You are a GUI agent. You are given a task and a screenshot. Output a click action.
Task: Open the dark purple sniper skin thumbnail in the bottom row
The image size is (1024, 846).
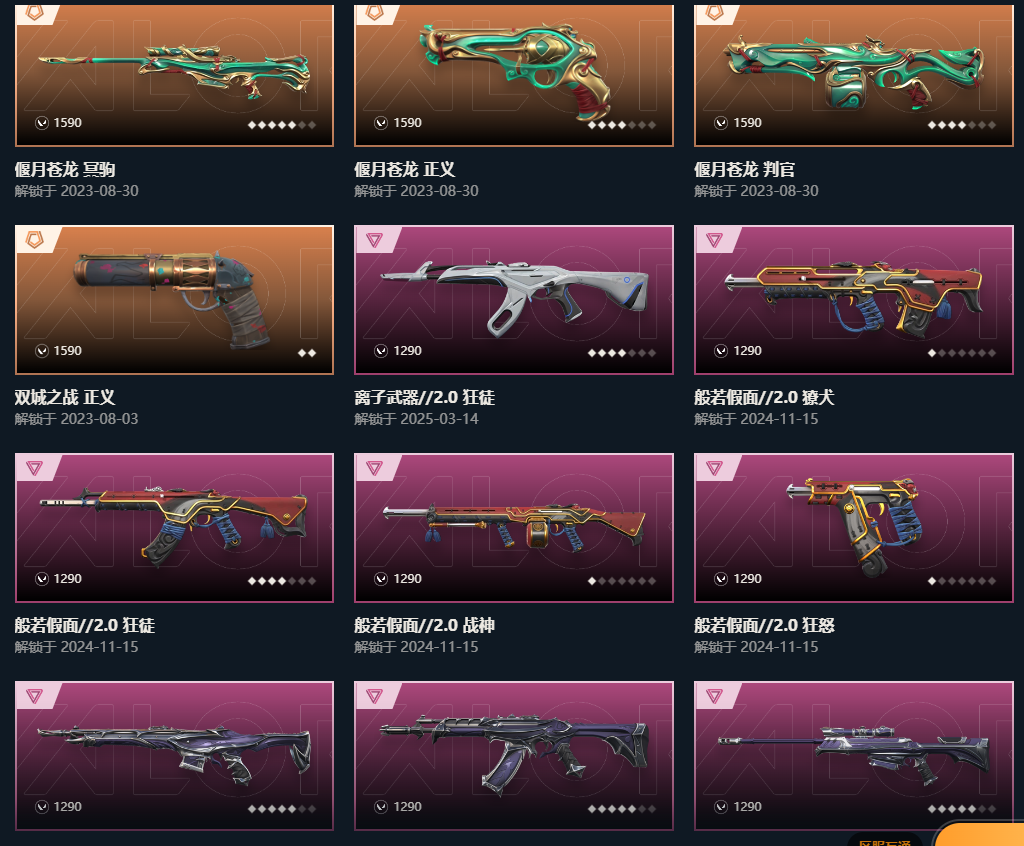[854, 756]
